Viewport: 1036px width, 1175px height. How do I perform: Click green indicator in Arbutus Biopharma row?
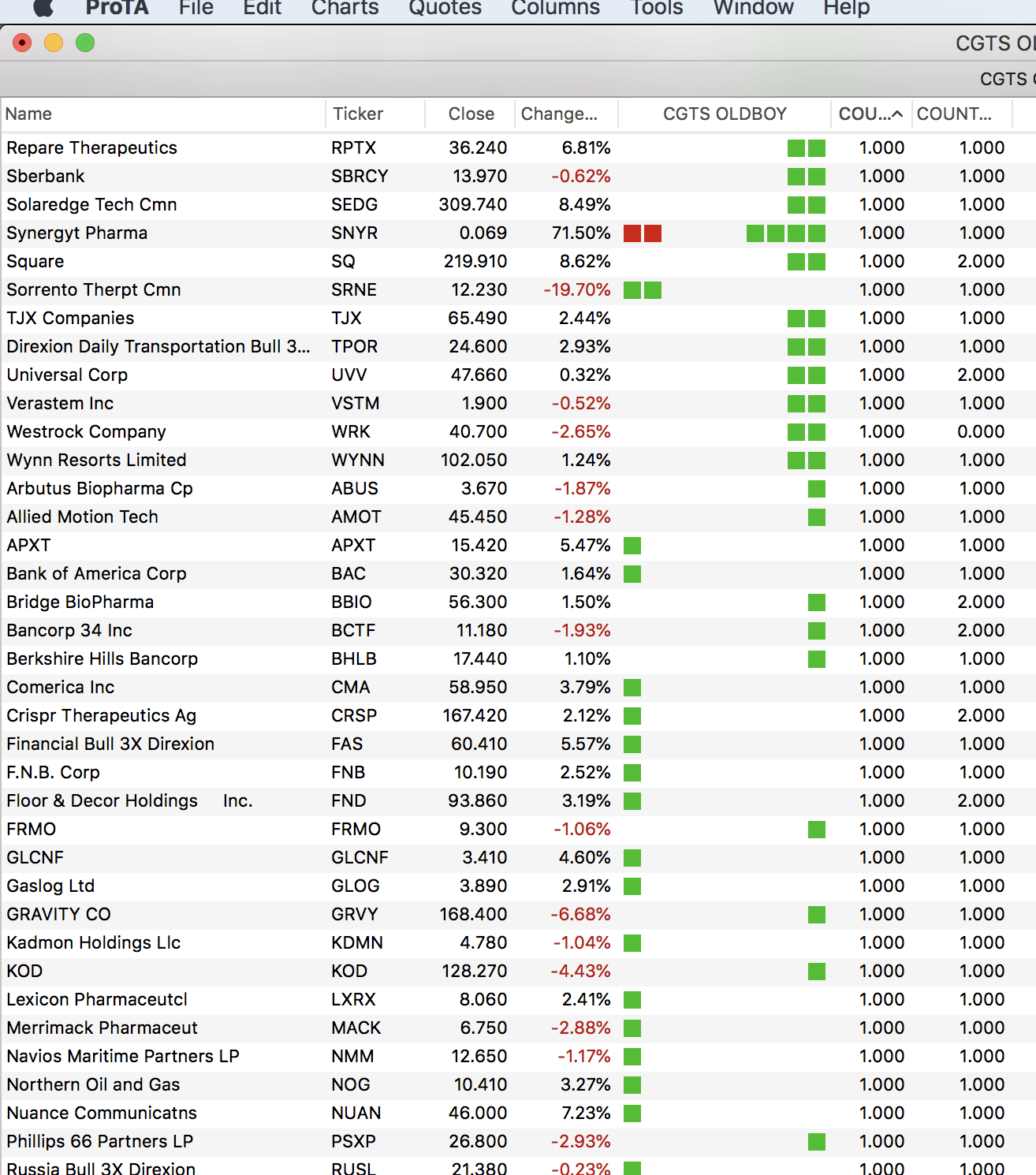[x=817, y=489]
